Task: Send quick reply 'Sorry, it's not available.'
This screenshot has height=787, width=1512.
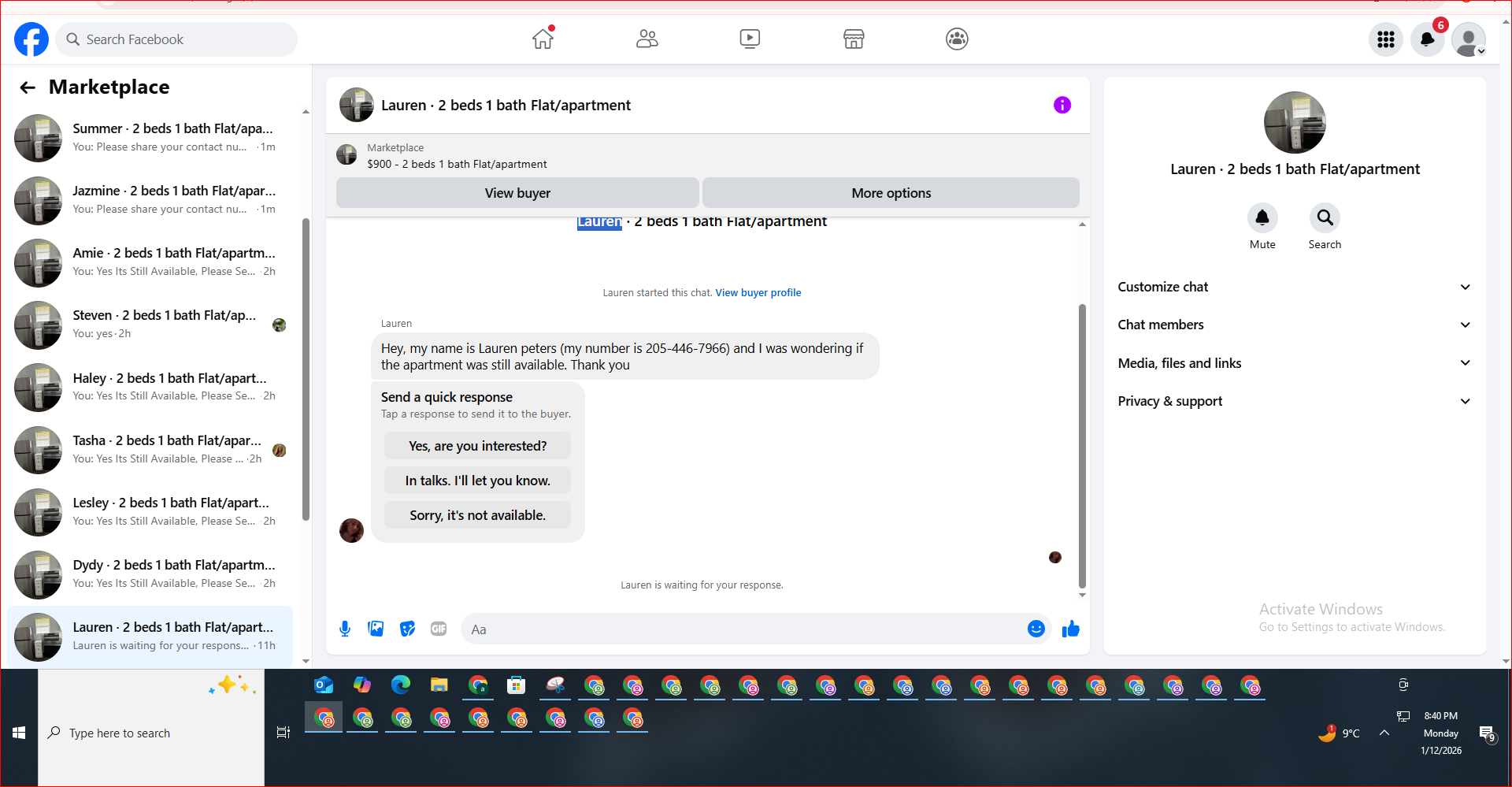Action: tap(477, 515)
